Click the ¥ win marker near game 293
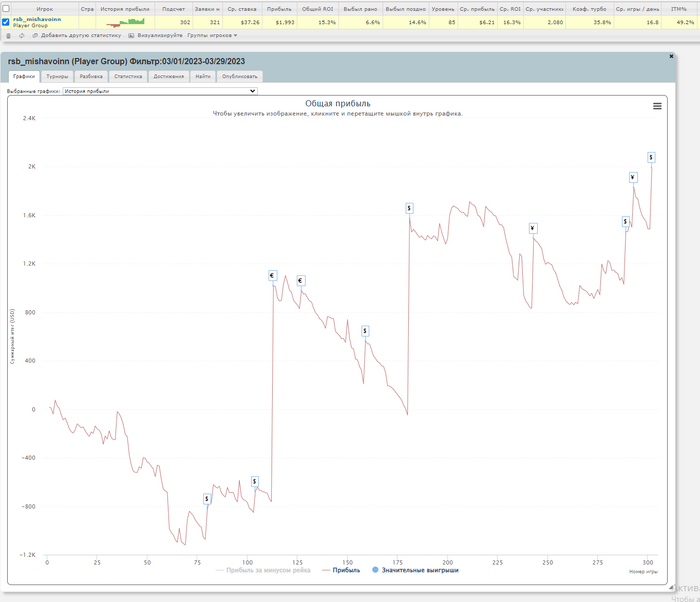This screenshot has width=700, height=602. coord(633,178)
